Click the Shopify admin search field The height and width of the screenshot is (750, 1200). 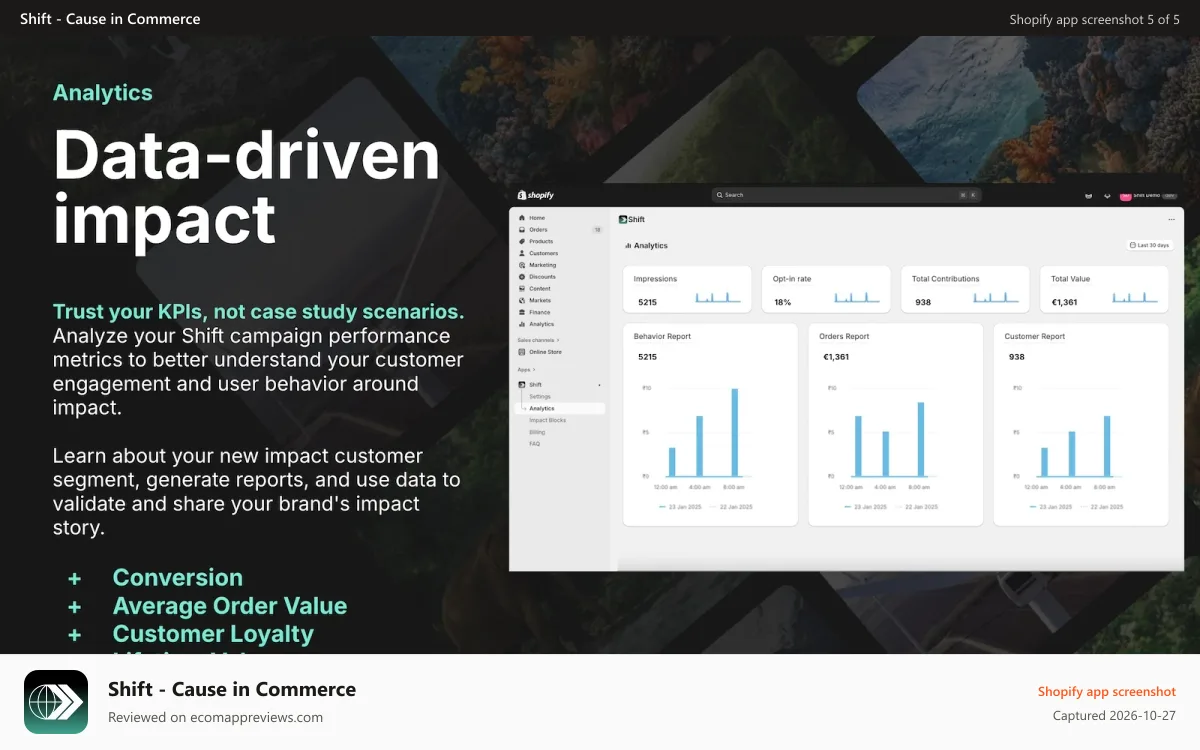846,195
